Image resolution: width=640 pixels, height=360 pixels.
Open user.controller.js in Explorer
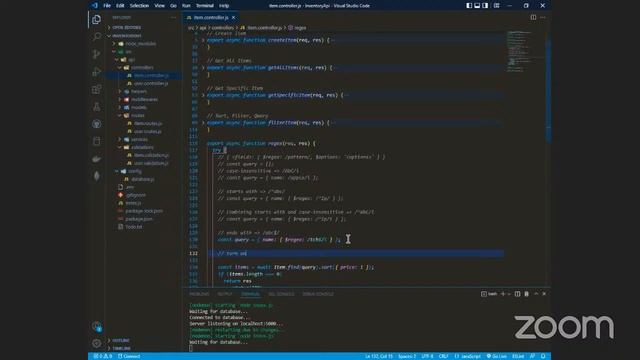[x=151, y=83]
